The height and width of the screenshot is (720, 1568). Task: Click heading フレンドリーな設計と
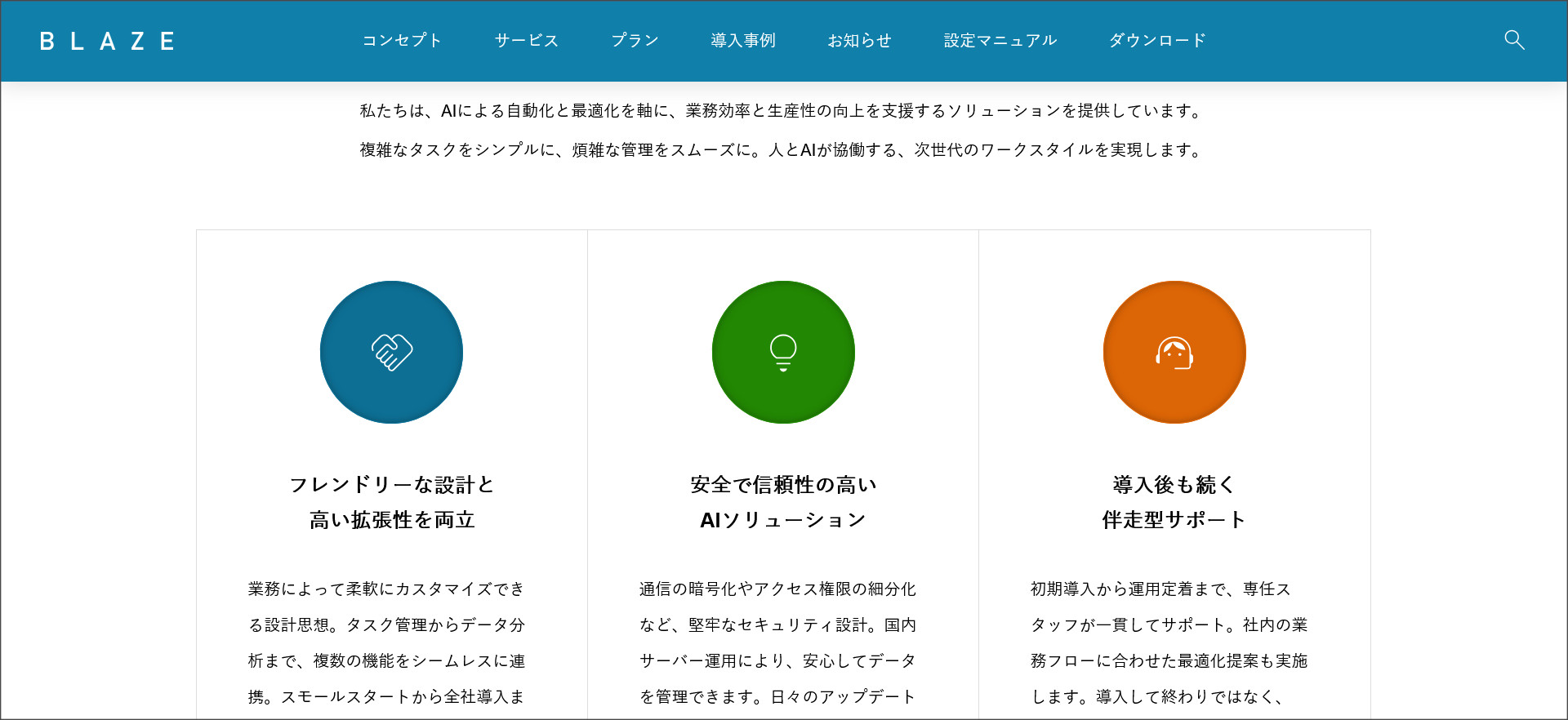click(x=392, y=484)
